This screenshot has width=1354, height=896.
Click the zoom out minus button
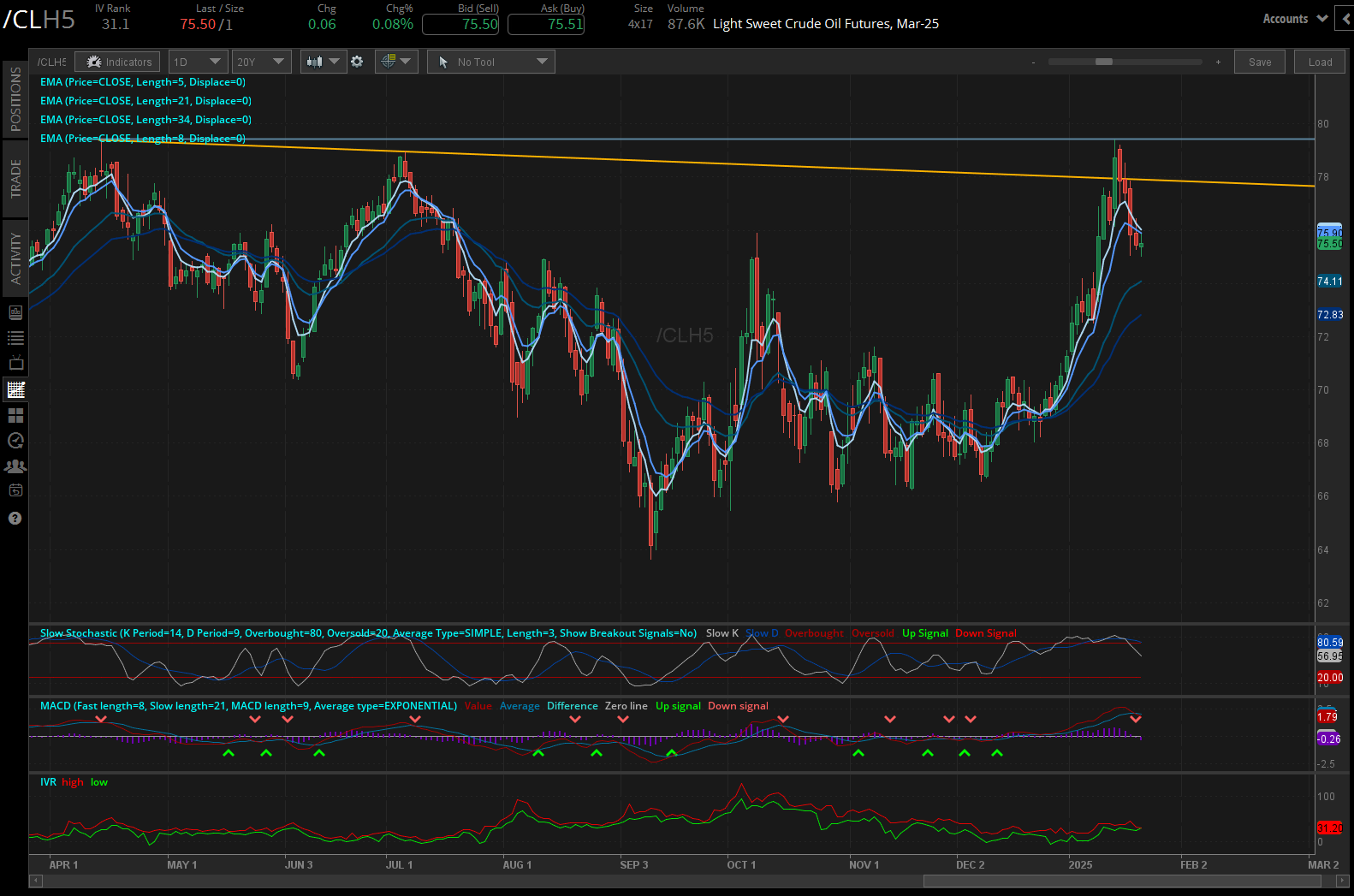tap(1033, 62)
